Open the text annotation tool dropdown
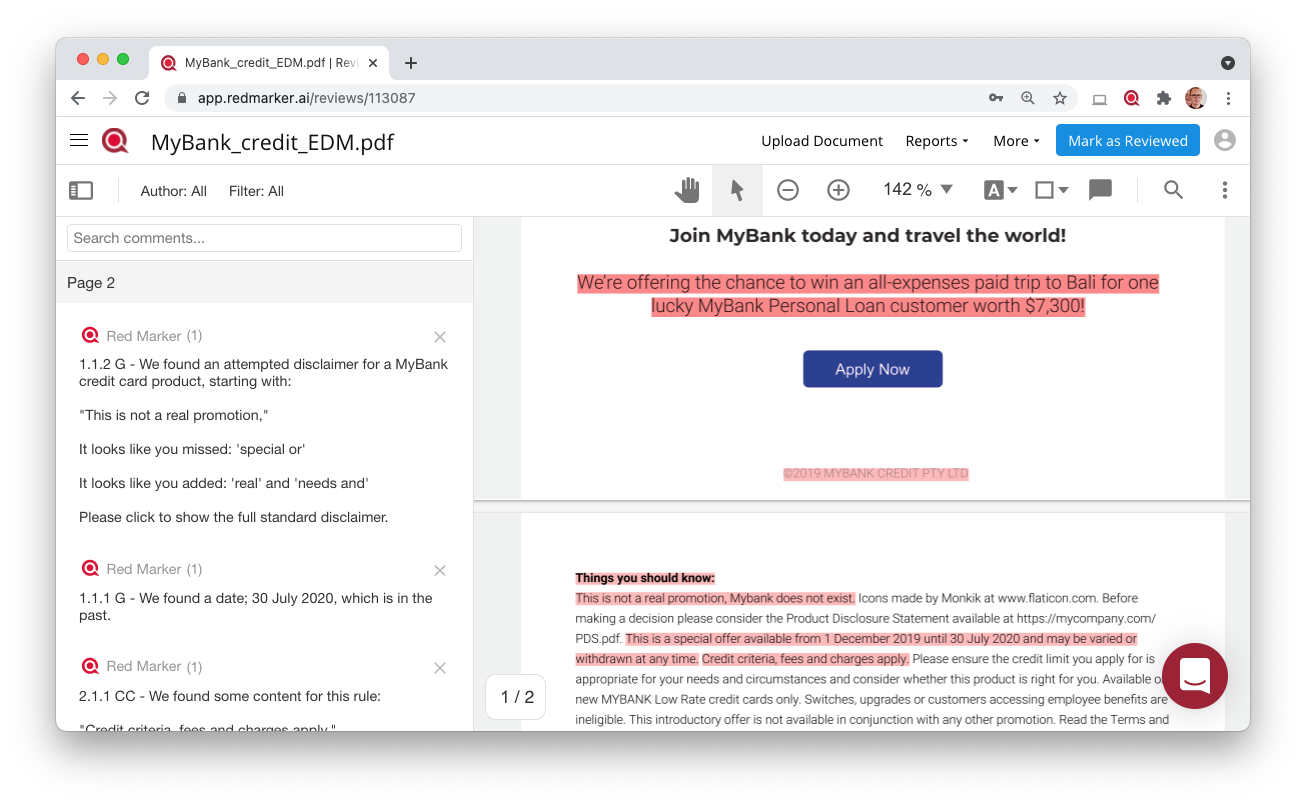Screen dimensions: 1306x805 pyautogui.click(x=1000, y=190)
